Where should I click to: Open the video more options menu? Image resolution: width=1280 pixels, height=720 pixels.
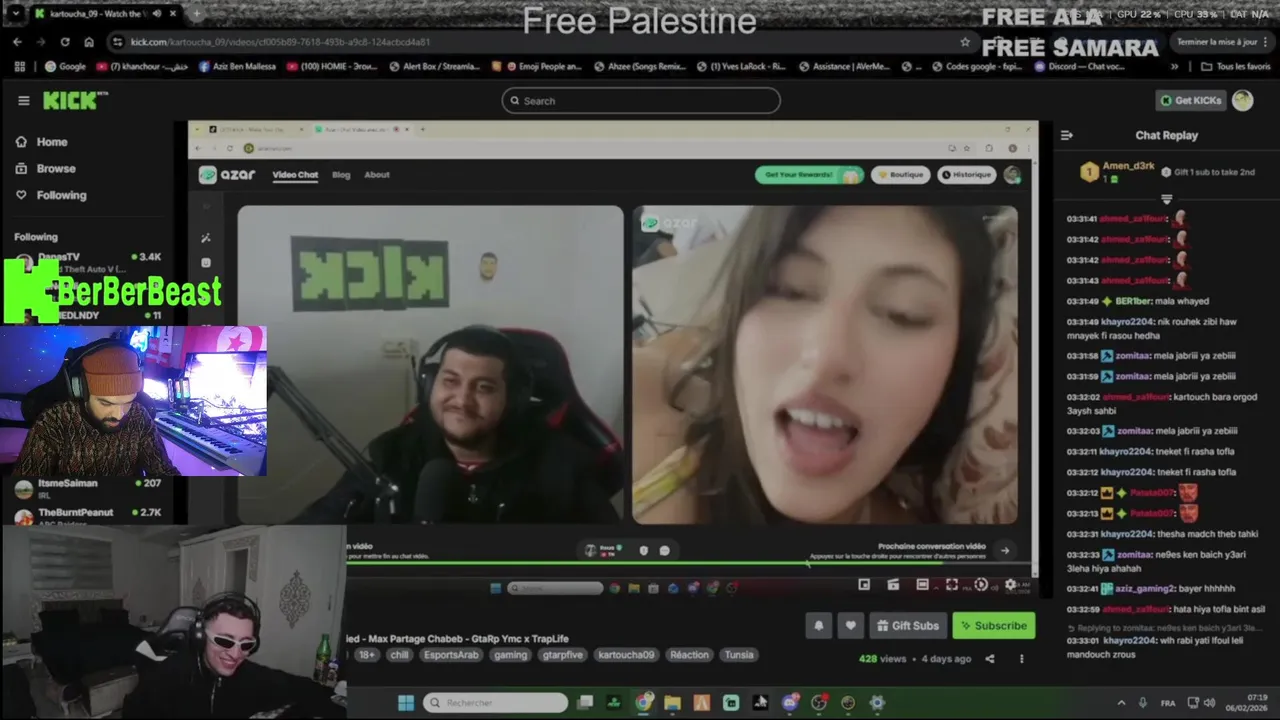coord(1021,659)
